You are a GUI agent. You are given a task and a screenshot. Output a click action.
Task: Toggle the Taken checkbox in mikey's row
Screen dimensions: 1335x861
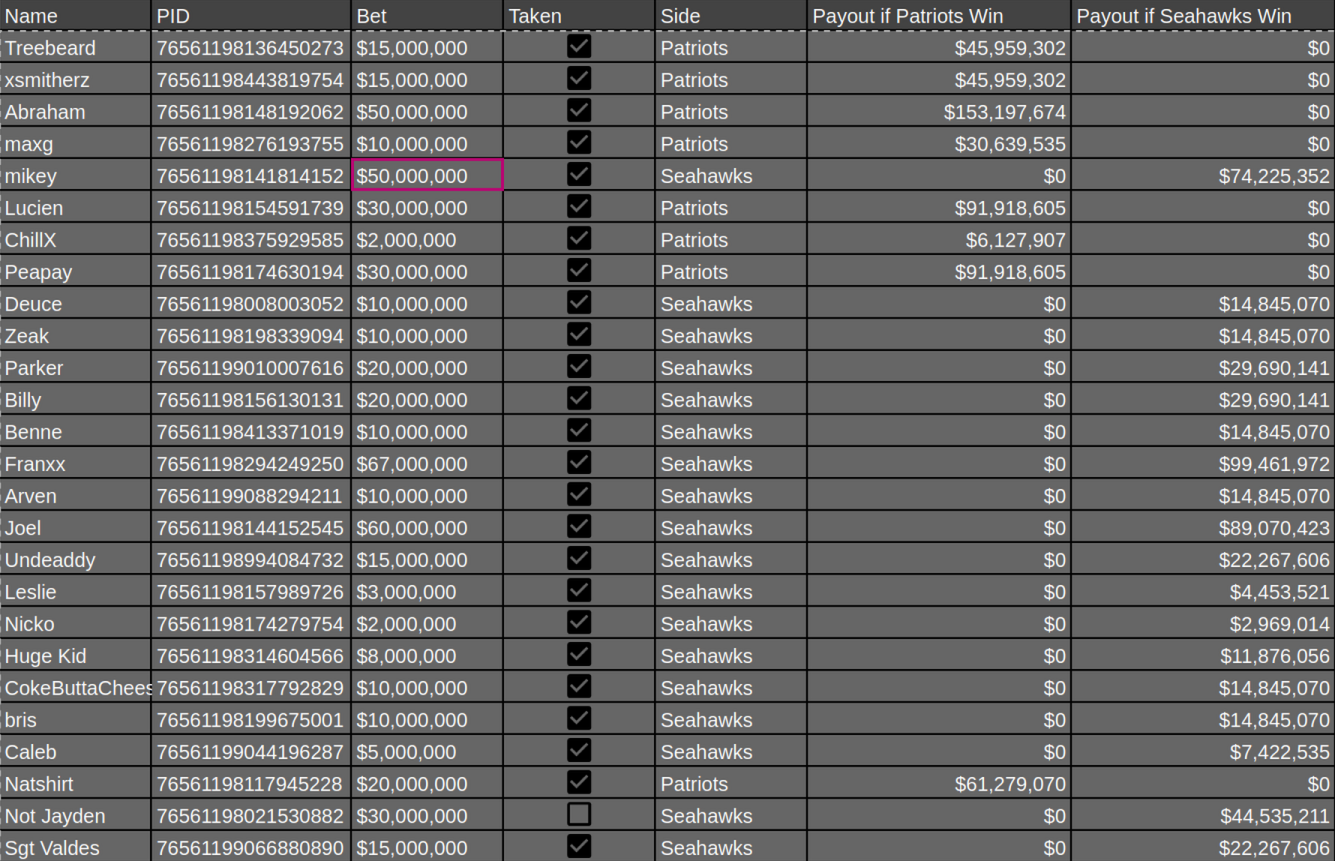[x=578, y=175]
